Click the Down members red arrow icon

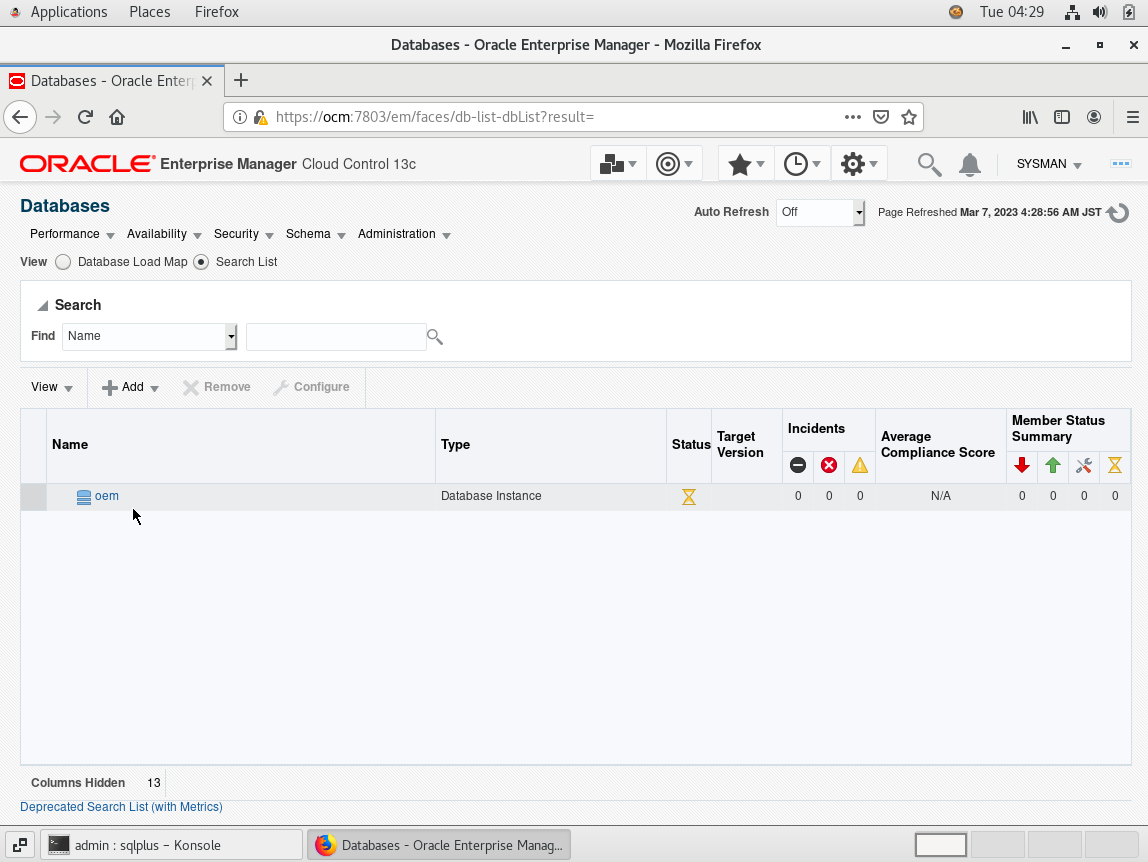coord(1022,465)
